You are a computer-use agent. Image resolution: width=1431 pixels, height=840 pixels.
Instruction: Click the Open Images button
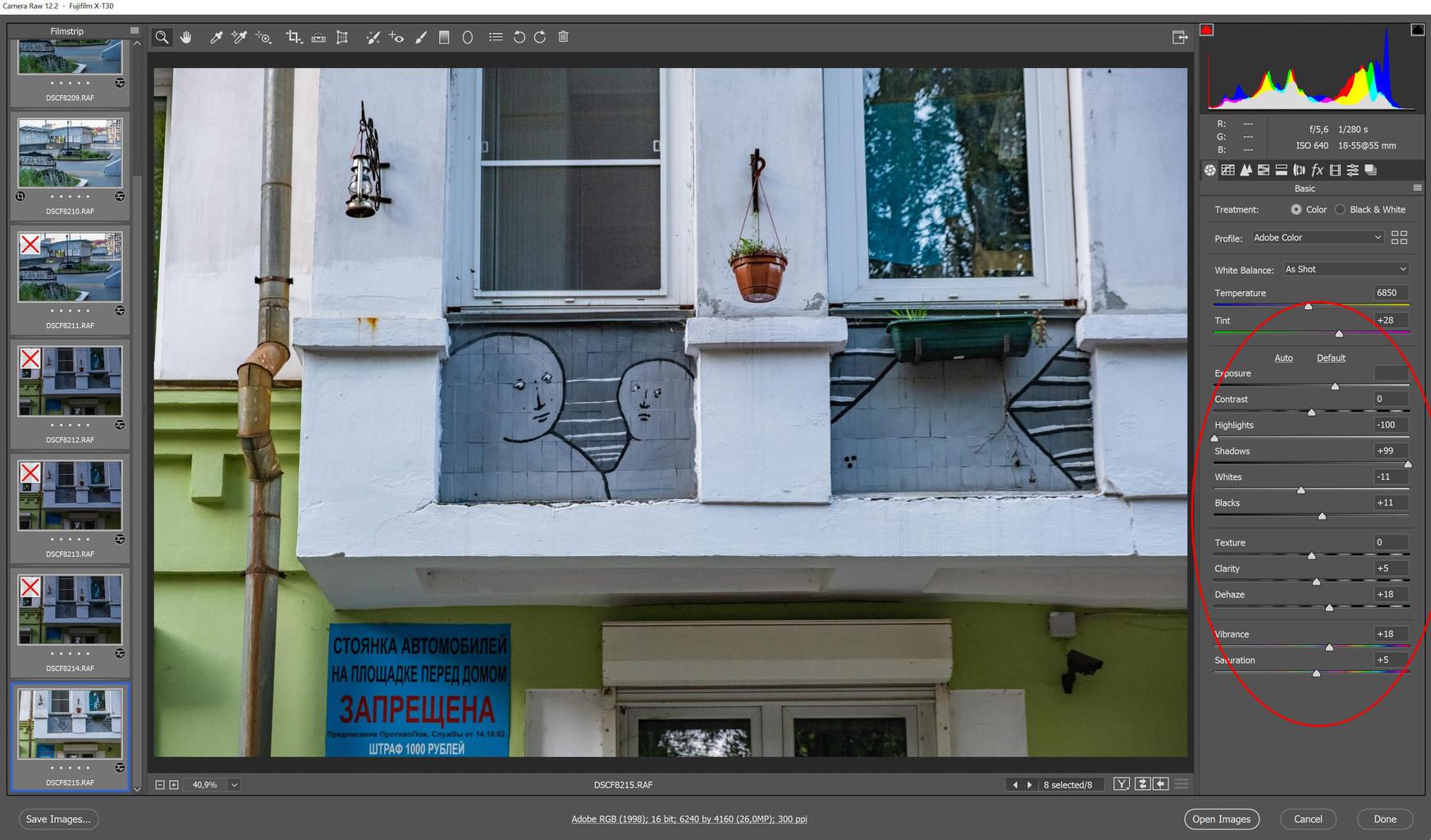(1221, 819)
